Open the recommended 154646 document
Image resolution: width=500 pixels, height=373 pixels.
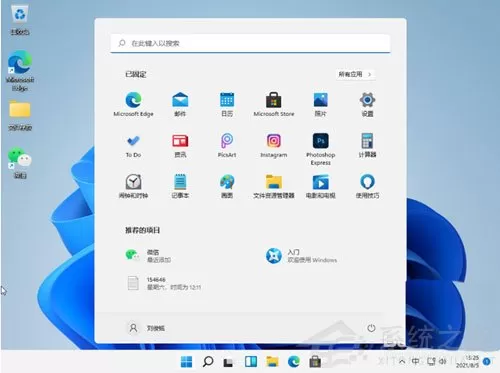163,283
